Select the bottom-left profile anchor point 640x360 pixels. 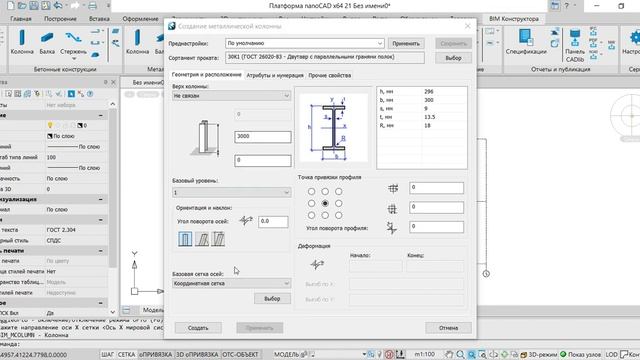(311, 215)
